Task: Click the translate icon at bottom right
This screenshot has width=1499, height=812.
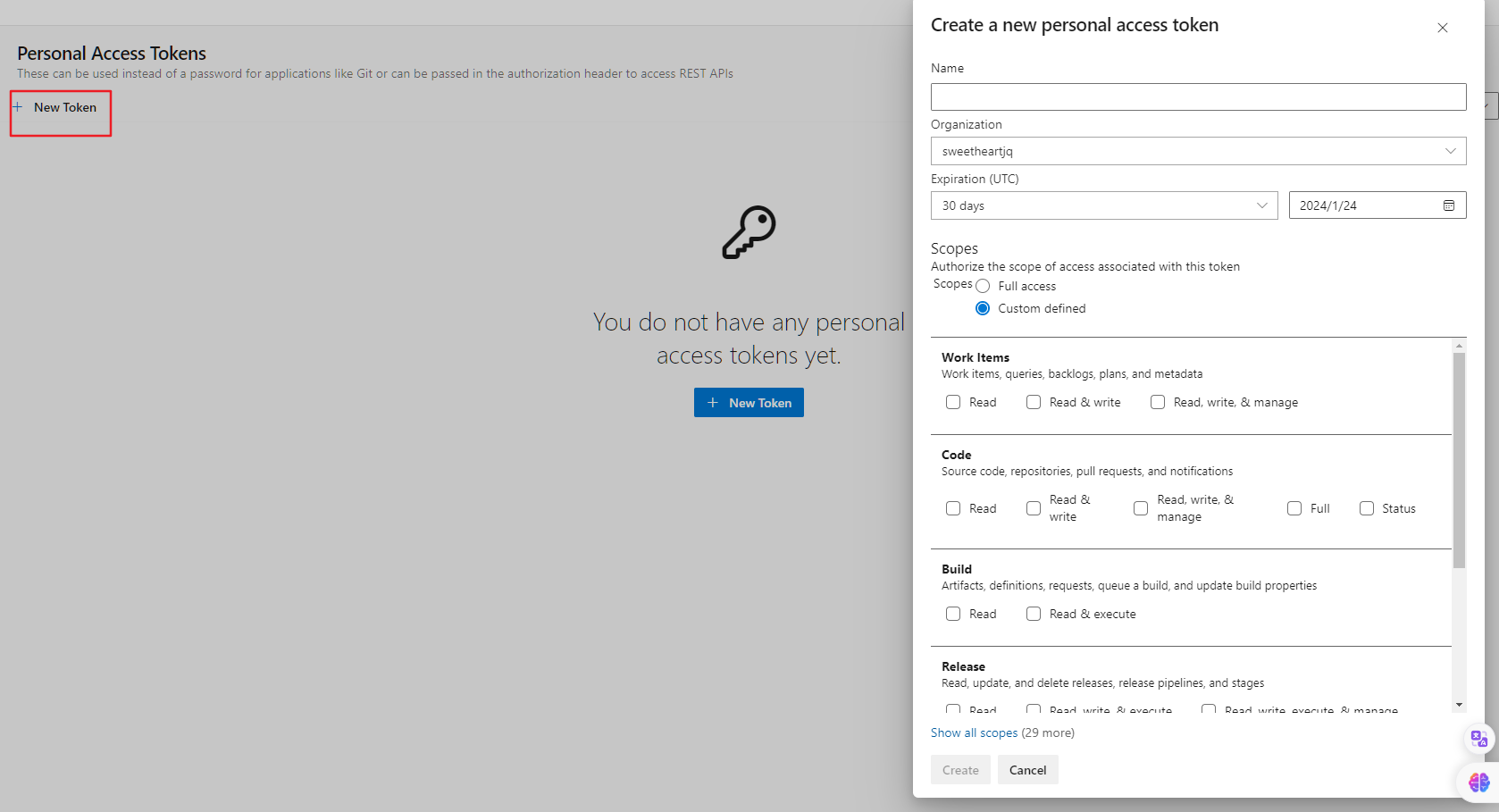Action: click(x=1478, y=739)
